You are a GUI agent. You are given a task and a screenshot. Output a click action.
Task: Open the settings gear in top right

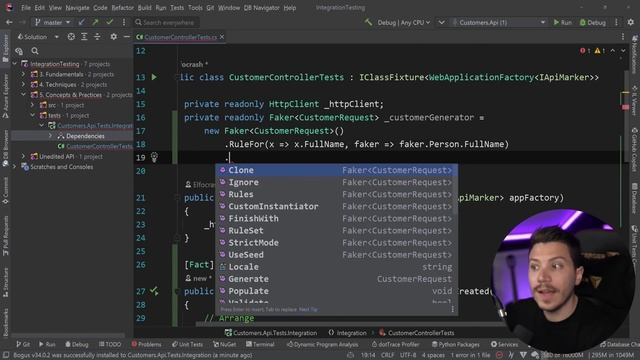click(631, 22)
